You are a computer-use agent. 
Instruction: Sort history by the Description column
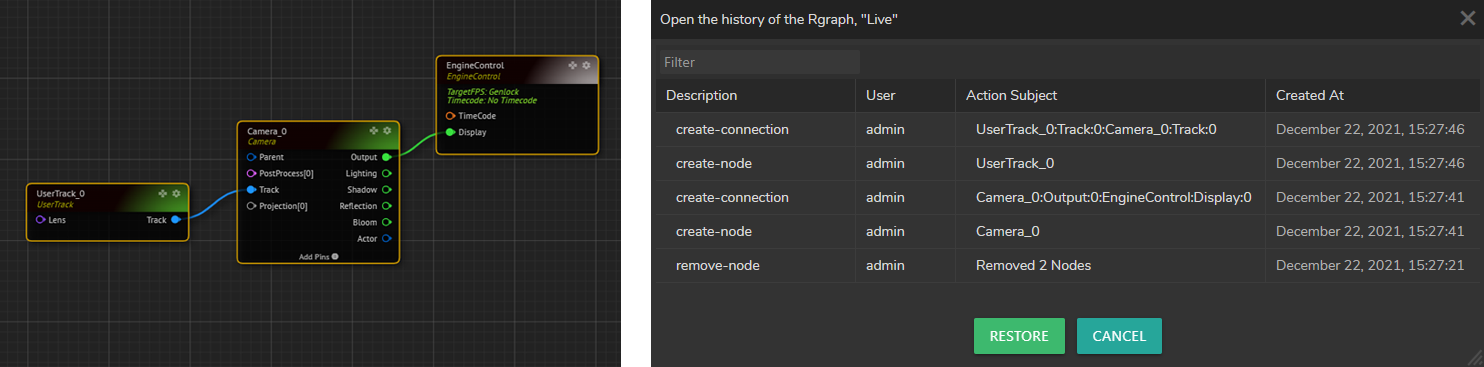click(701, 95)
